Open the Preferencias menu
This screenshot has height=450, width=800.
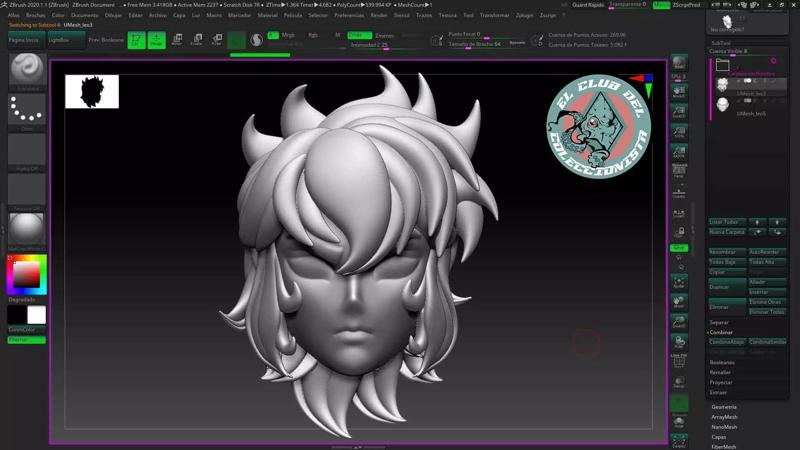click(x=349, y=16)
